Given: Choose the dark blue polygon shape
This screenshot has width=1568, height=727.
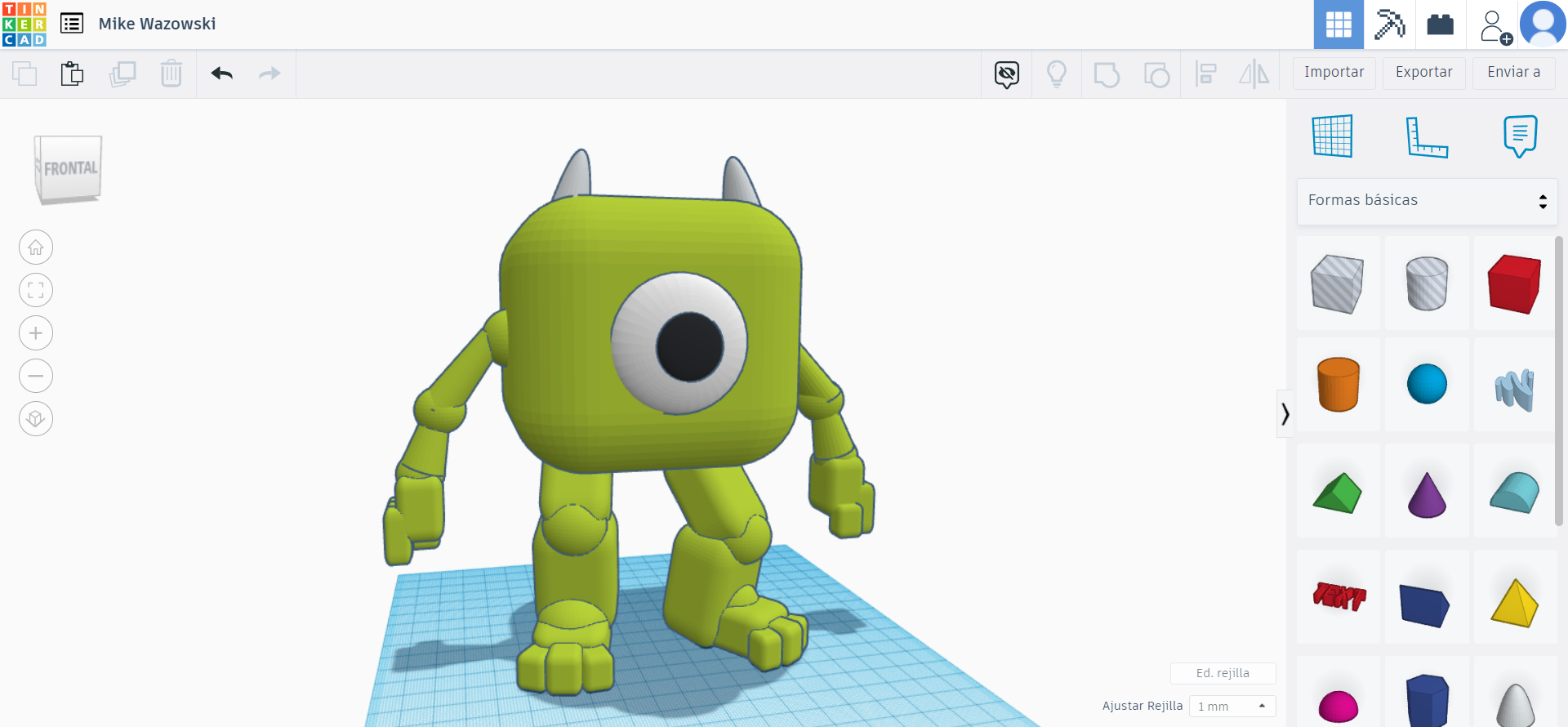Looking at the screenshot, I should [x=1427, y=692].
